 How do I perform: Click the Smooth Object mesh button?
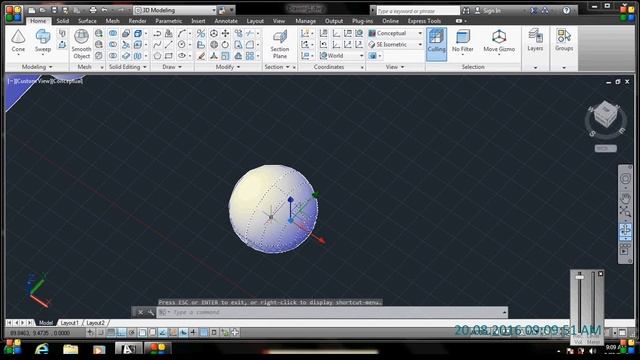(x=81, y=44)
